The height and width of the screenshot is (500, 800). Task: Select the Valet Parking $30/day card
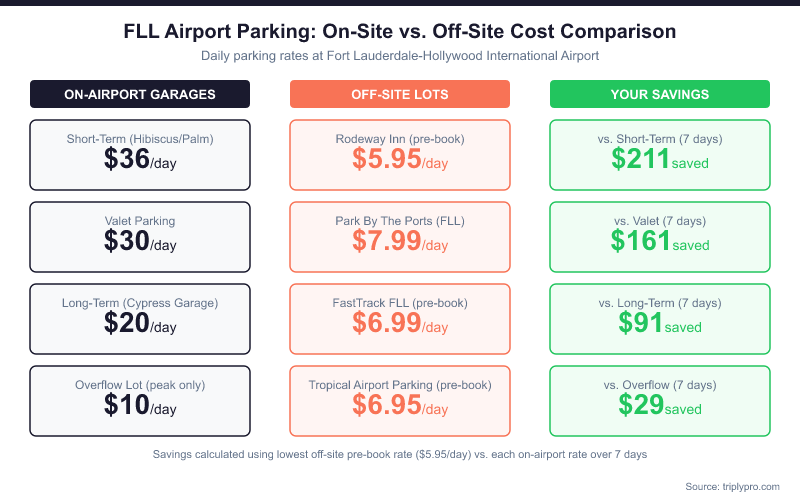[x=140, y=237]
